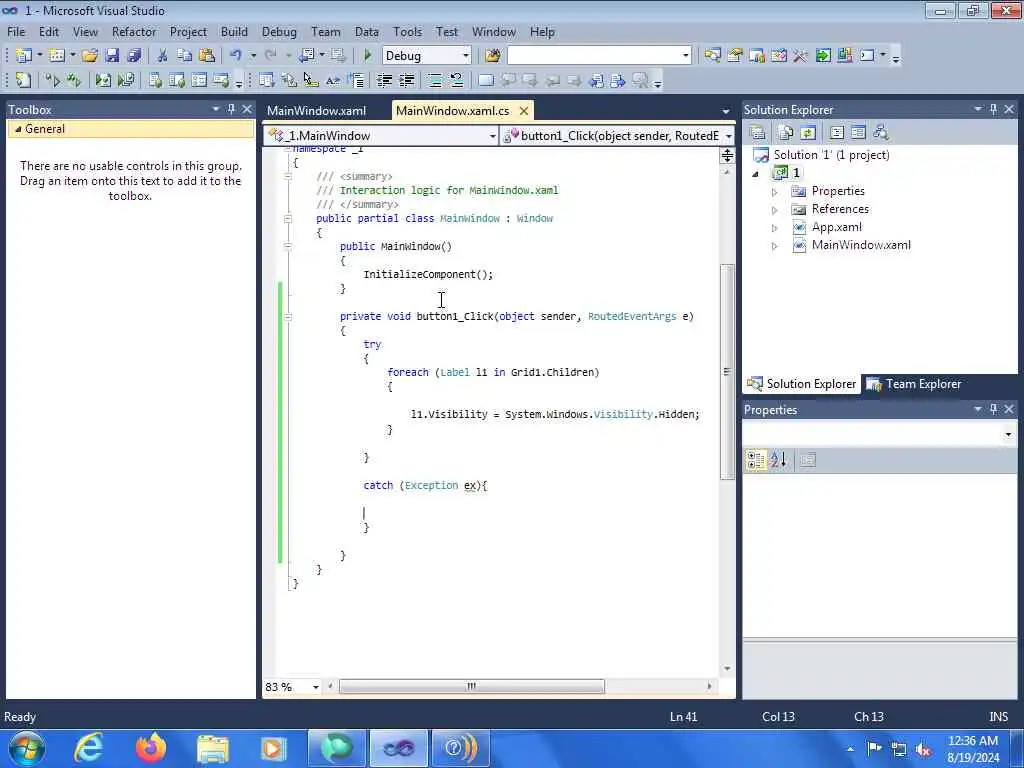
Task: Toggle auto-hide pin on Toolbox panel
Action: [x=231, y=109]
